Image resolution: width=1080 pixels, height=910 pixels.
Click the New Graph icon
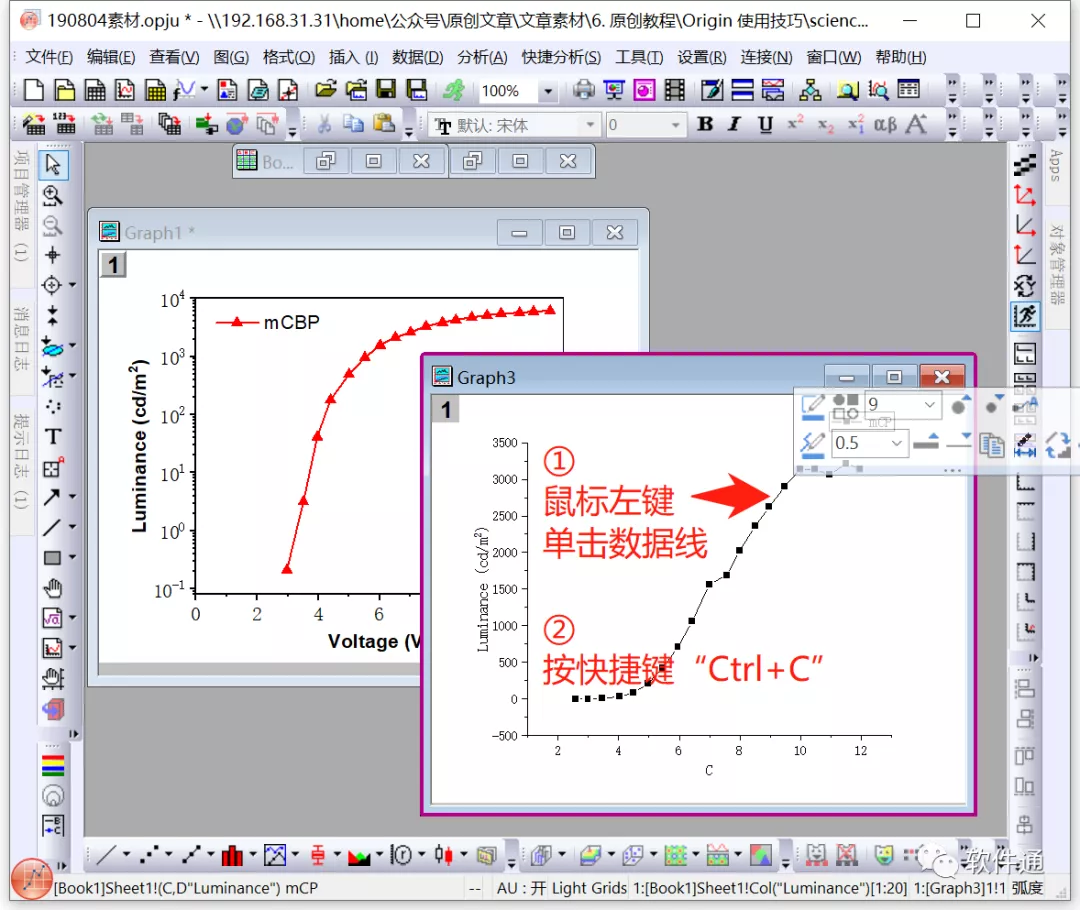pyautogui.click(x=125, y=90)
